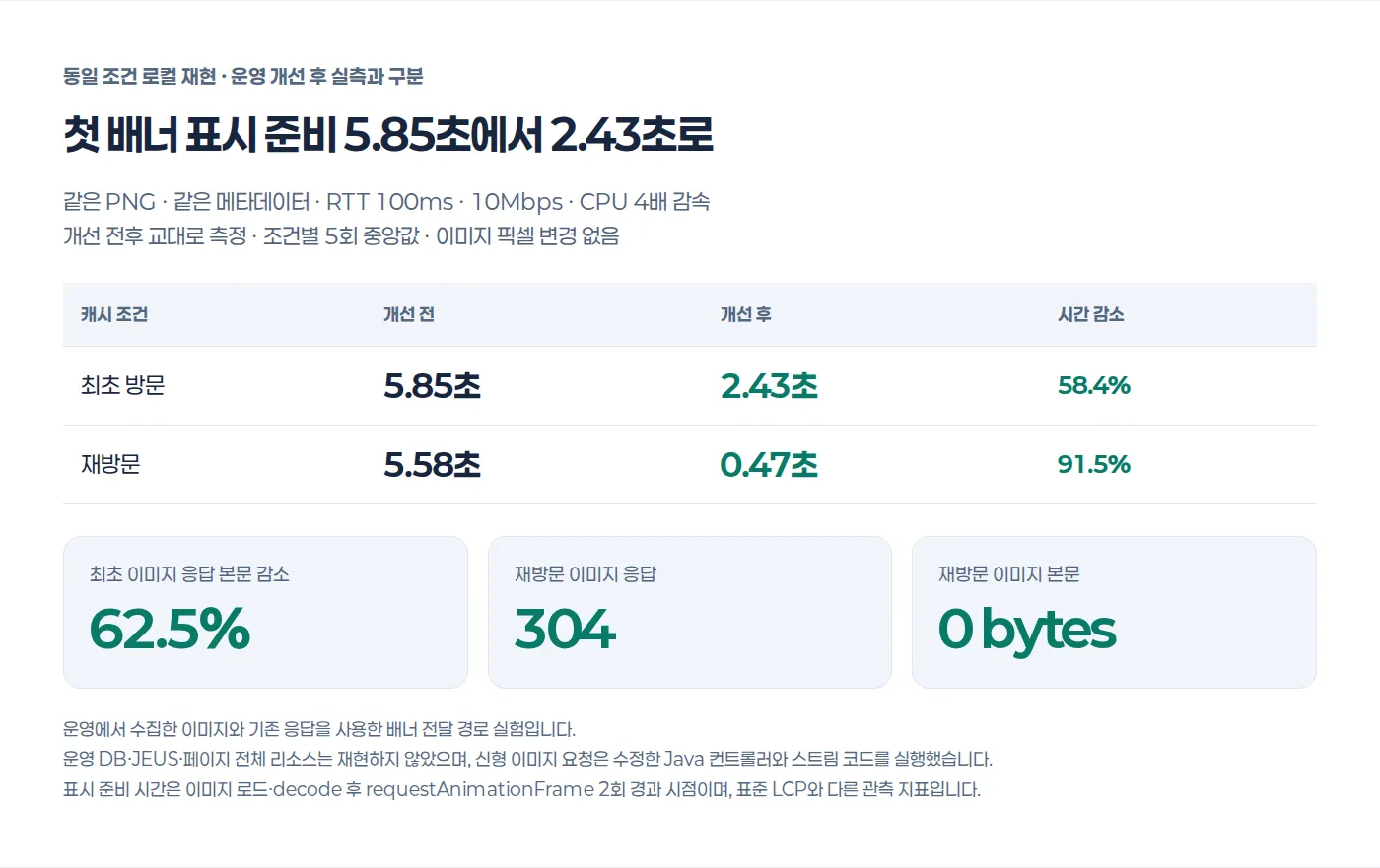Screen dimensions: 1380x868
Task: Click the '2.43초' value in the table
Action: [770, 385]
